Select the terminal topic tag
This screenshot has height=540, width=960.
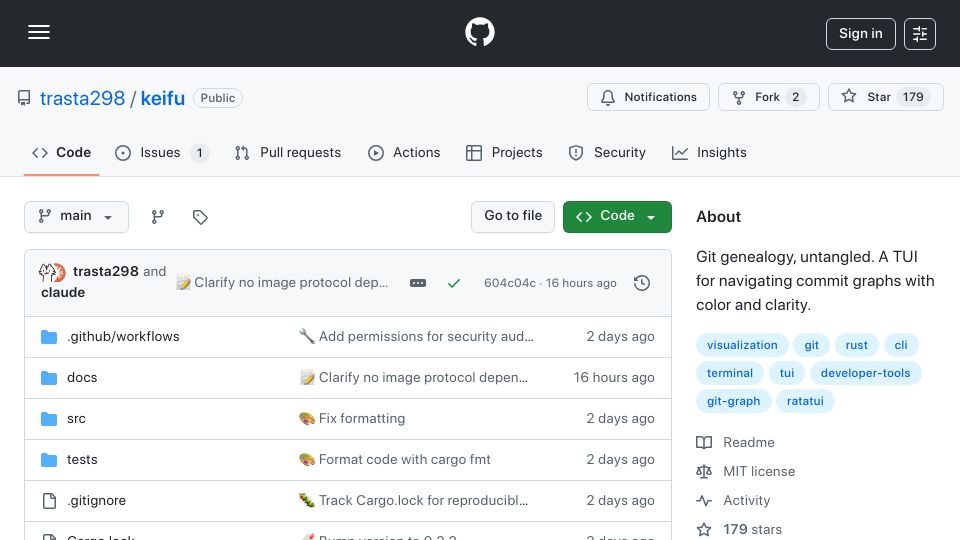click(730, 373)
